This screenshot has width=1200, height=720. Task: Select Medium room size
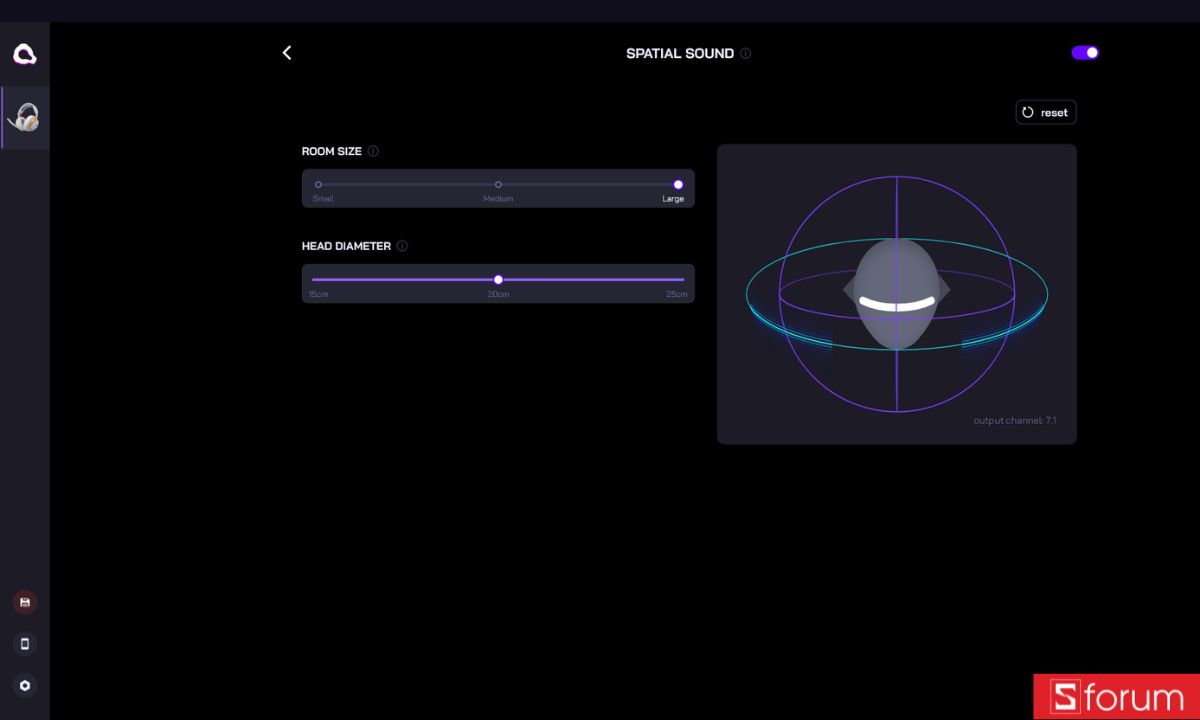pos(498,185)
